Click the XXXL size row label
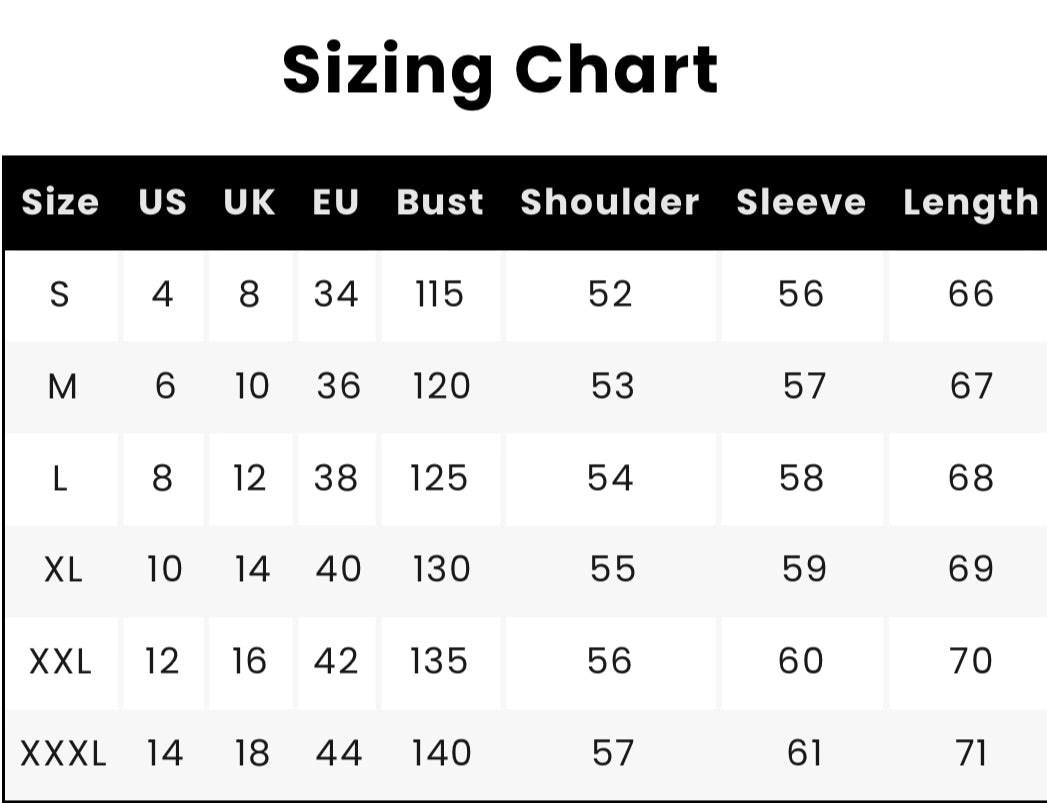The height and width of the screenshot is (803, 1047). [x=63, y=754]
